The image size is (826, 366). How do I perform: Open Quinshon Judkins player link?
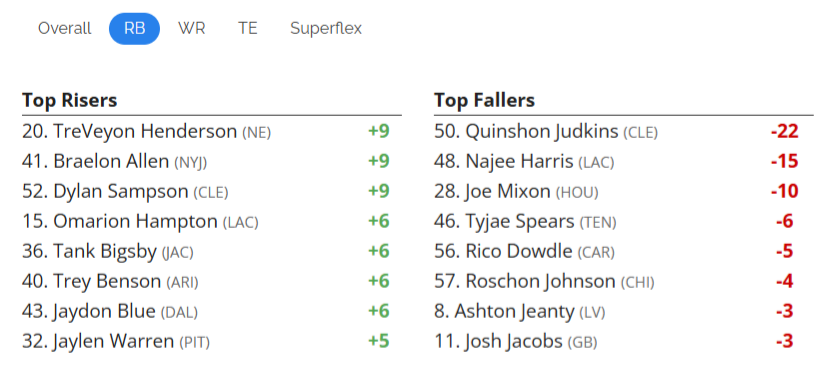[542, 132]
